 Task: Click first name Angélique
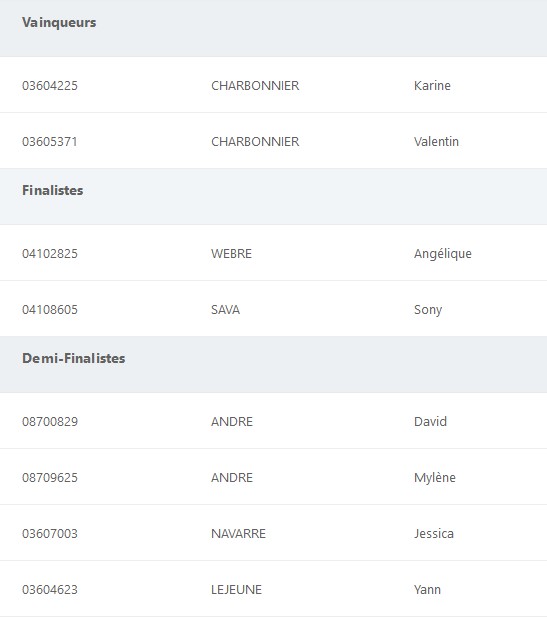pos(443,254)
